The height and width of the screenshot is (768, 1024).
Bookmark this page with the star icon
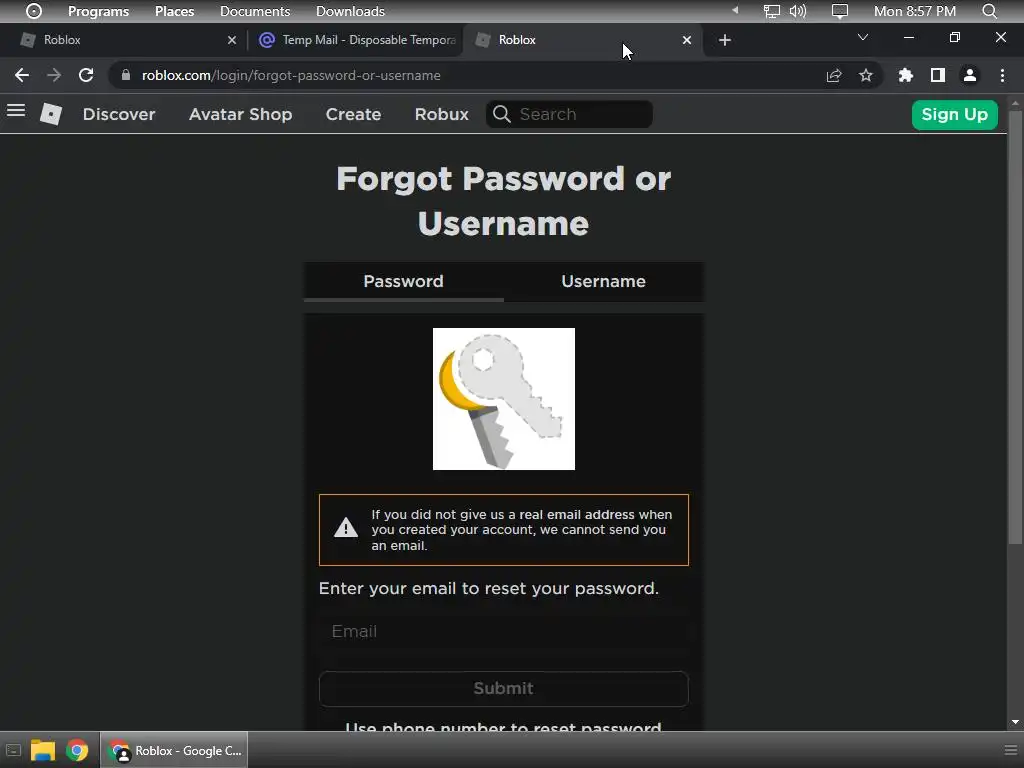click(866, 75)
